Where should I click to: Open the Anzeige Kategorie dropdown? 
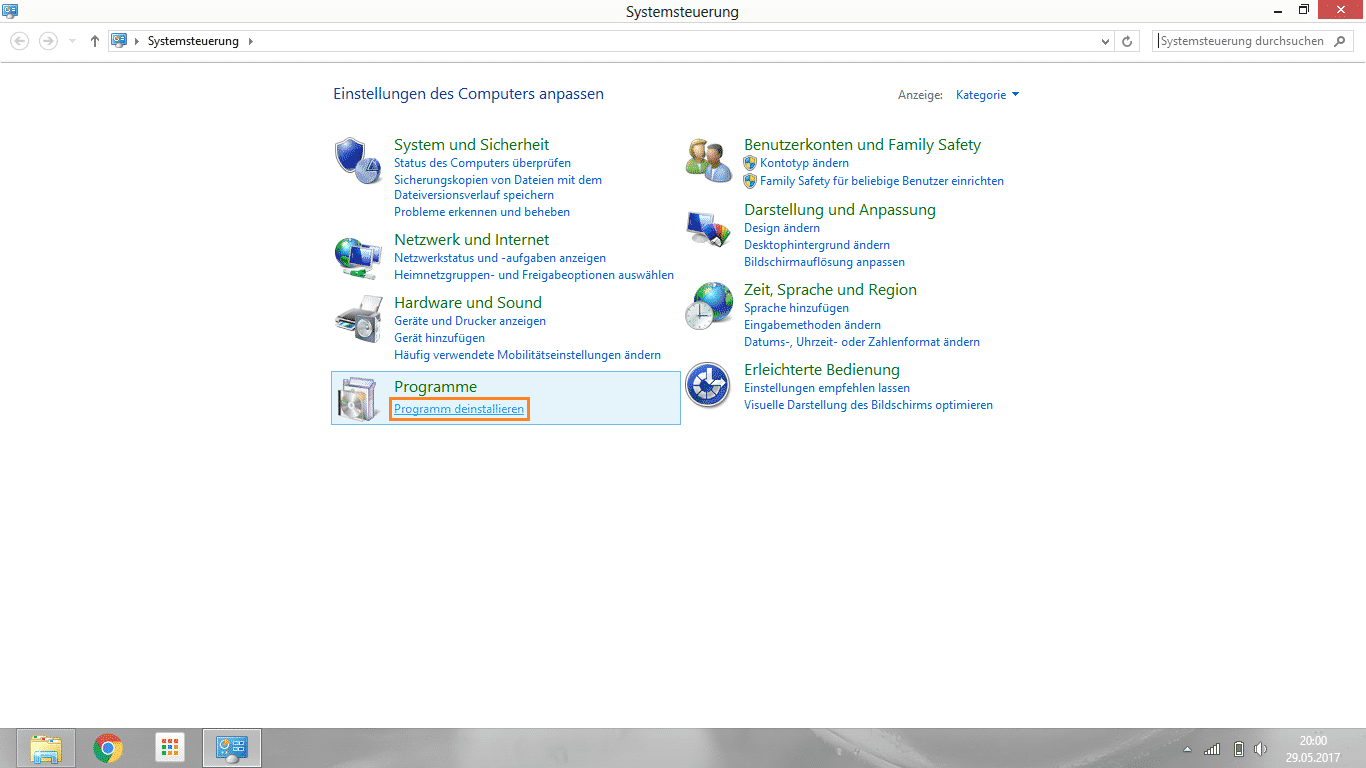pyautogui.click(x=987, y=95)
